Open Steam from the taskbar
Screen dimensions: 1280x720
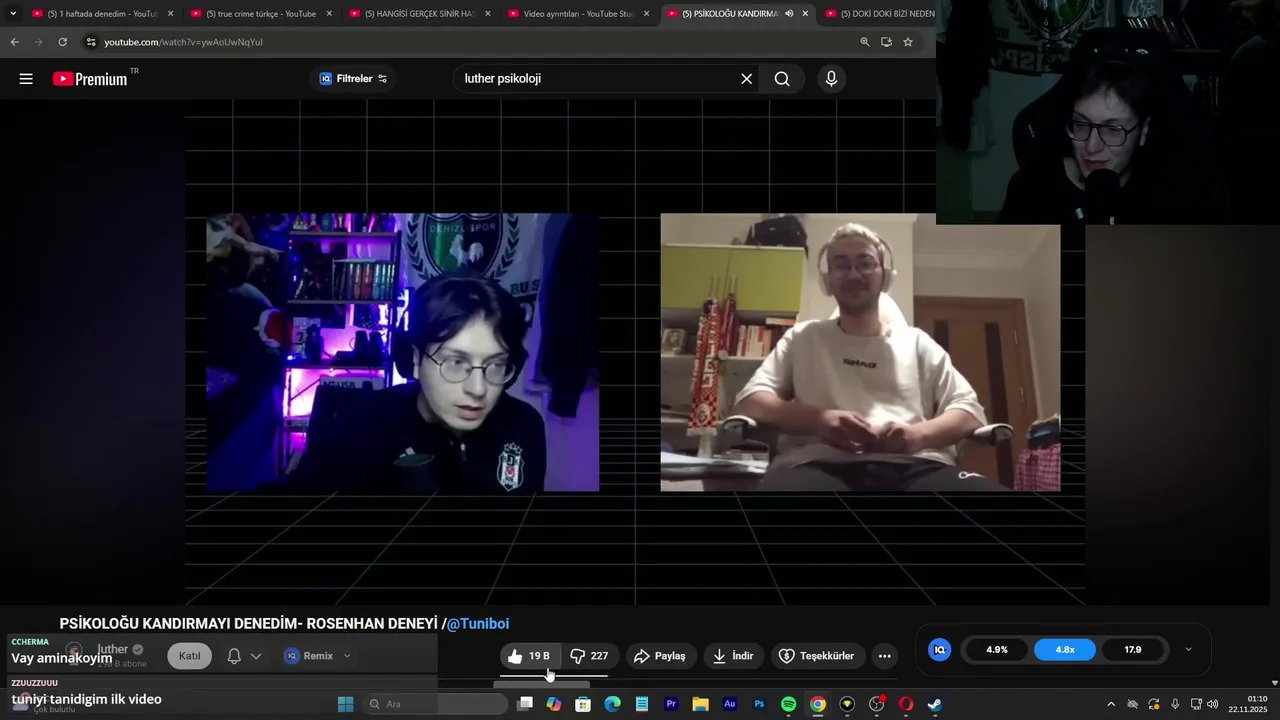click(x=934, y=704)
